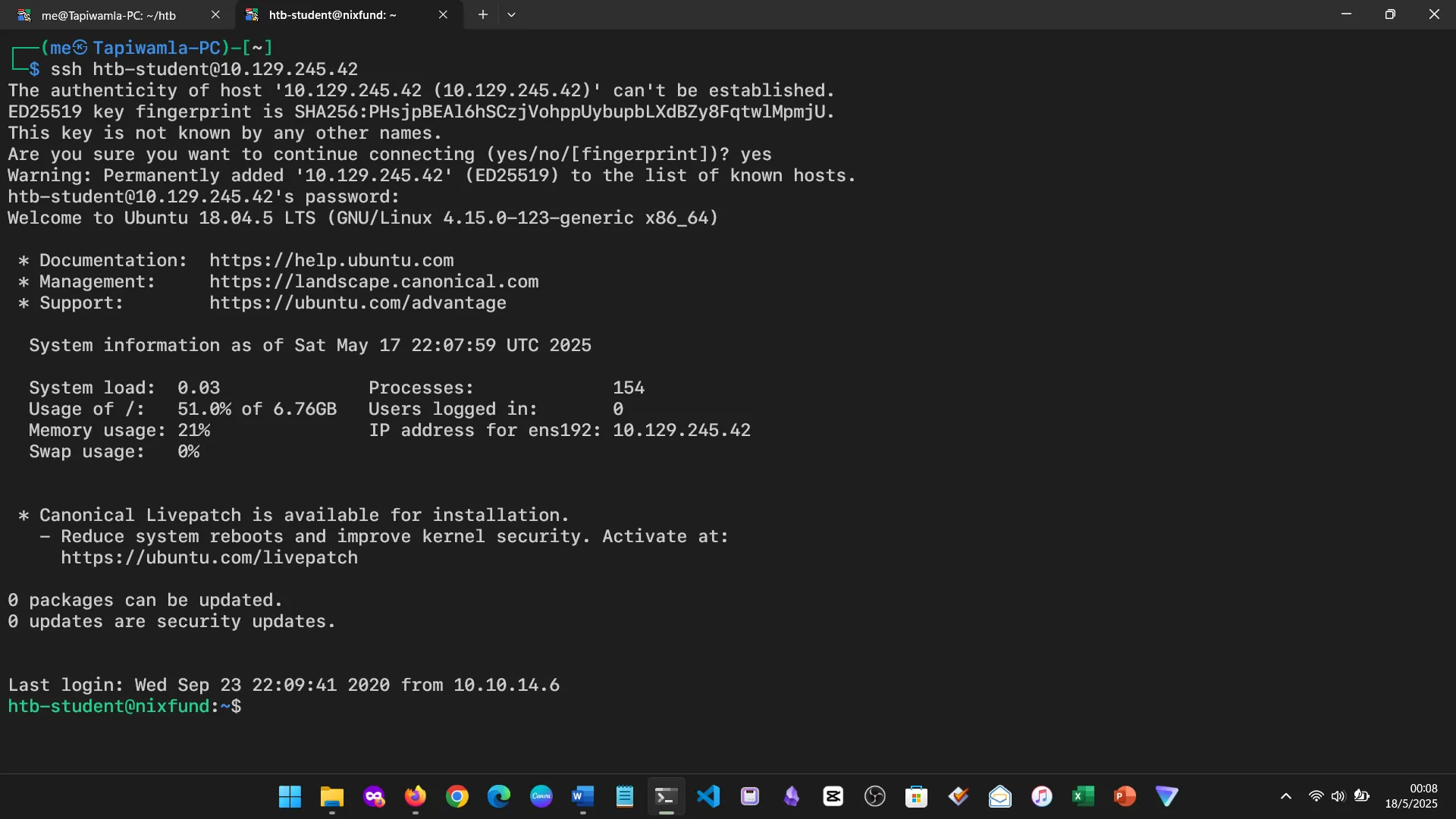The height and width of the screenshot is (819, 1456).
Task: Open Microsoft Edge
Action: [x=499, y=796]
